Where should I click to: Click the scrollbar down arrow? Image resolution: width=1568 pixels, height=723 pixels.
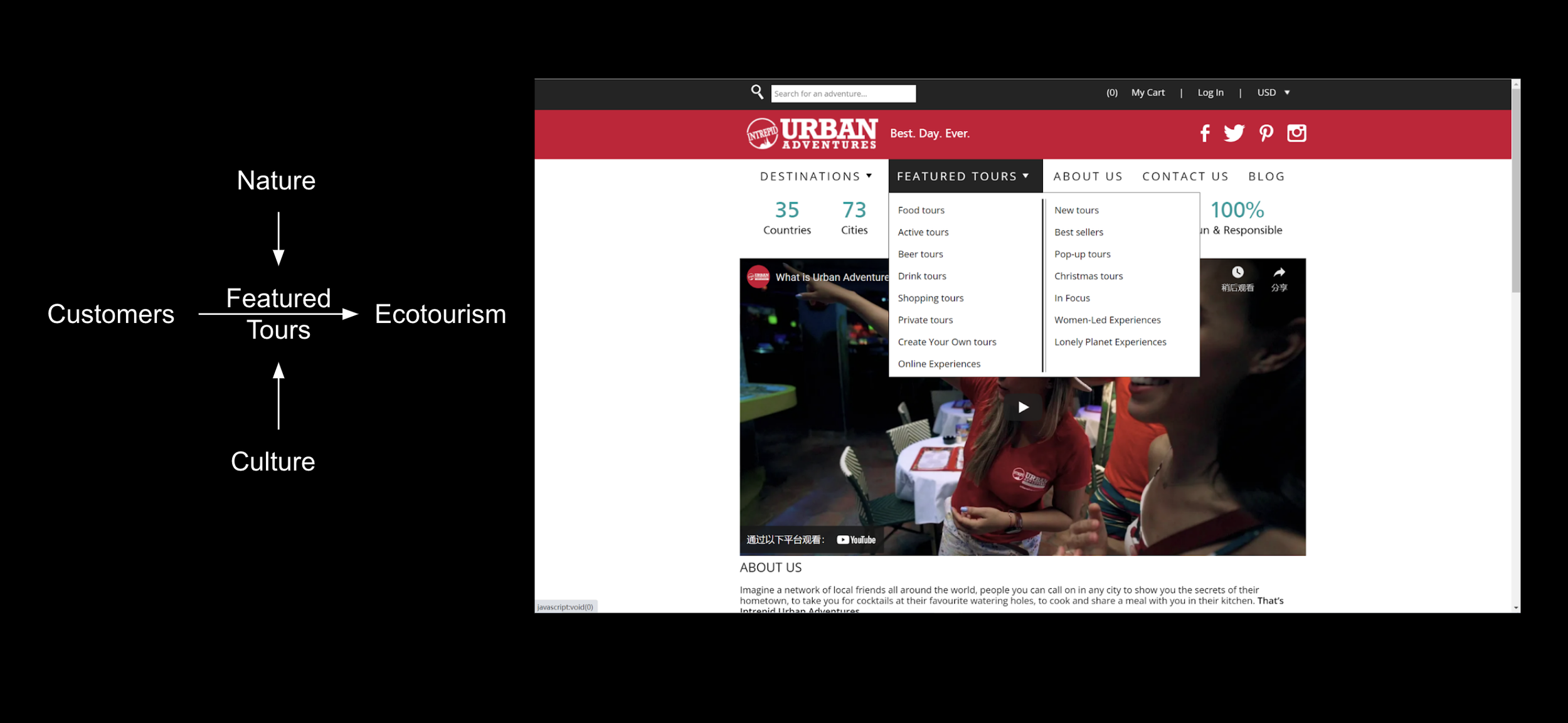point(1516,608)
